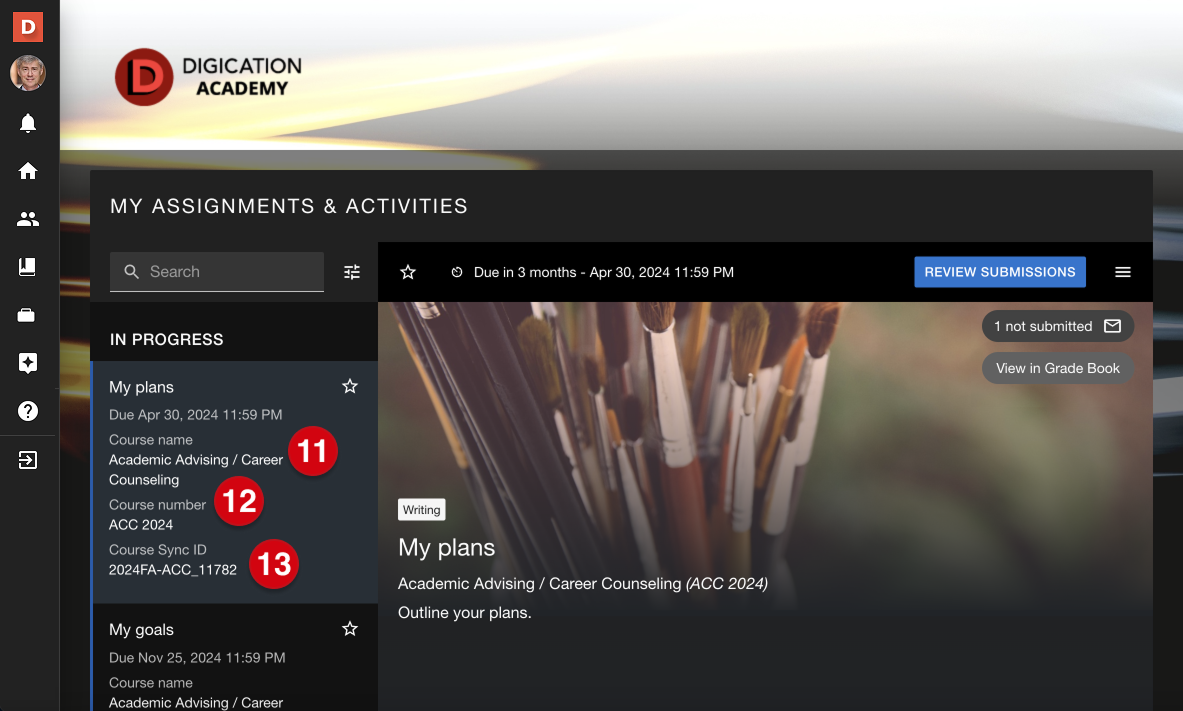The width and height of the screenshot is (1183, 711).
Task: Open the hamburger menu beside Review Submissions
Action: (x=1123, y=272)
